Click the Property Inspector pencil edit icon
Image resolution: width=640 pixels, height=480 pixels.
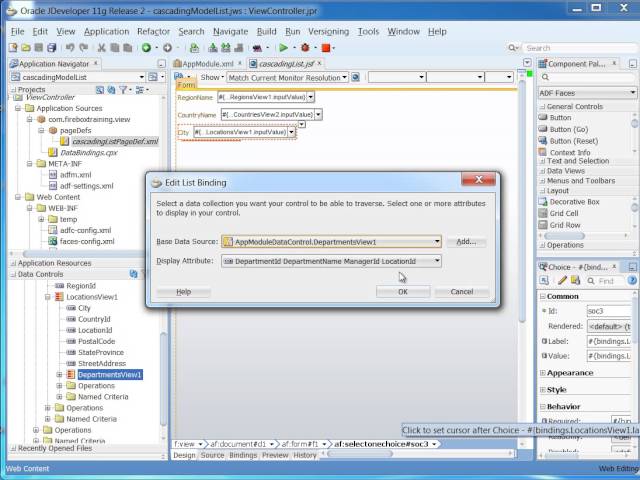562,280
